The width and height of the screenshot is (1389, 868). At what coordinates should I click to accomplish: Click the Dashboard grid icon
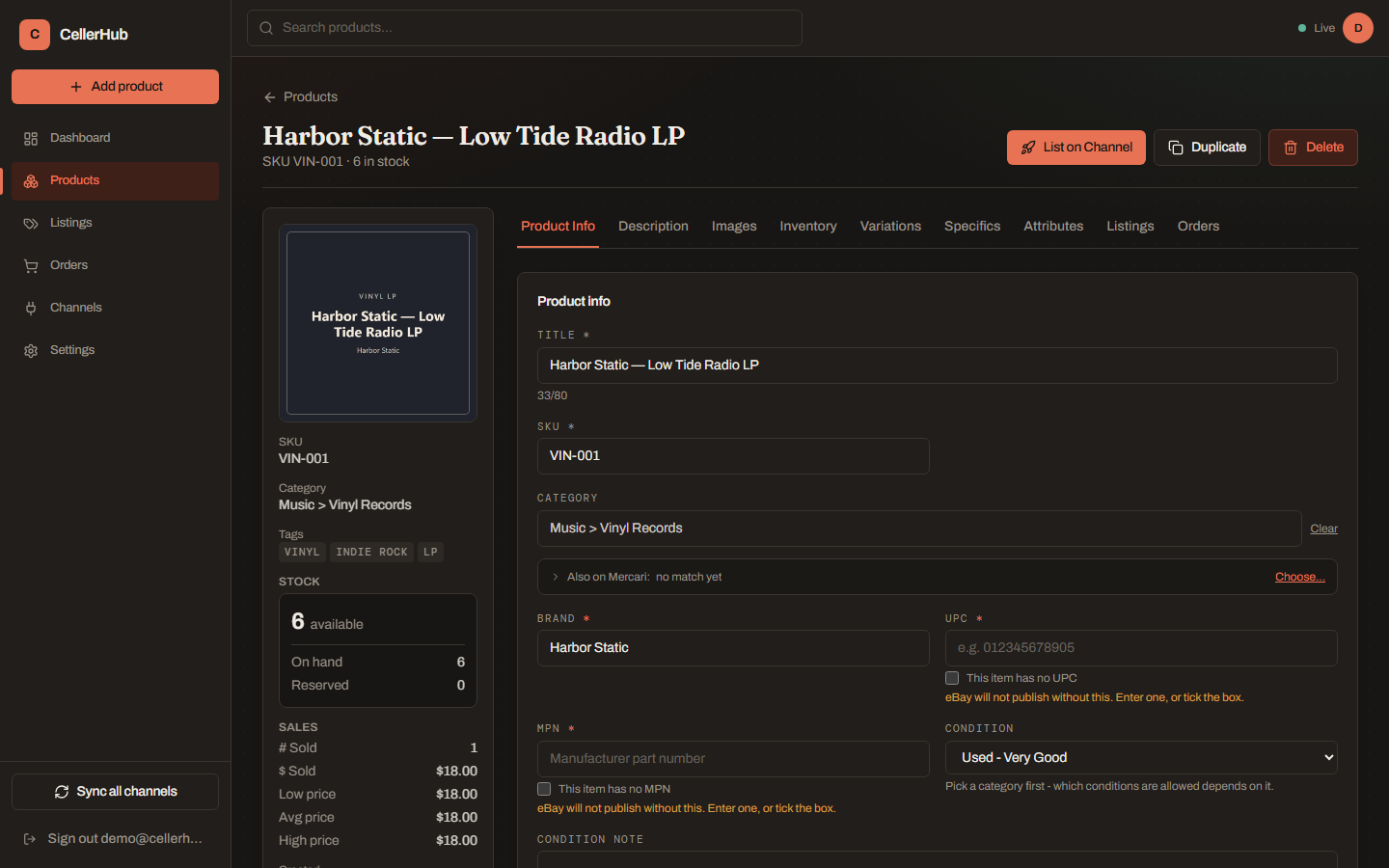coord(31,139)
